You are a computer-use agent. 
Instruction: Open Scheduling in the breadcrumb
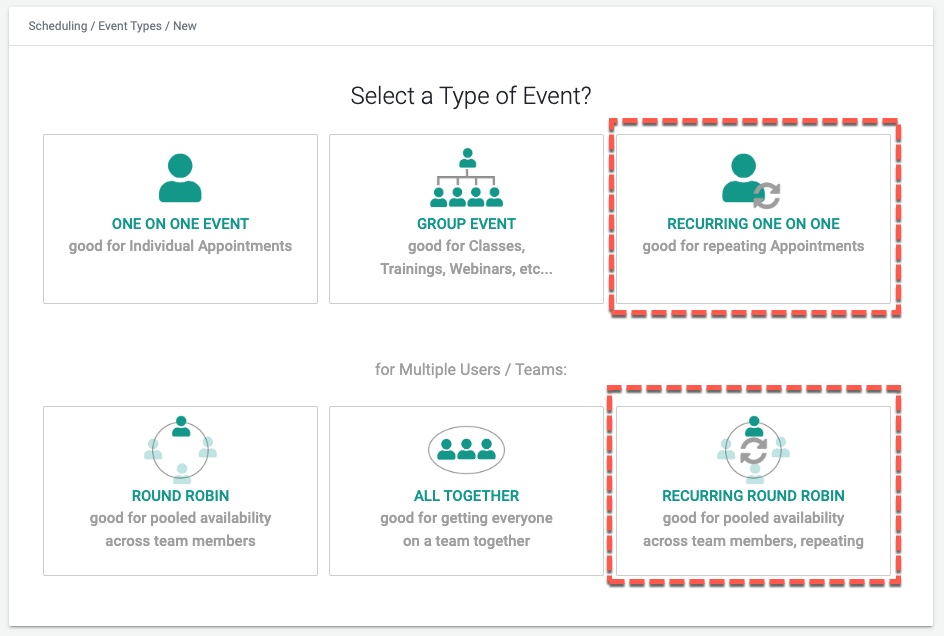tap(58, 26)
